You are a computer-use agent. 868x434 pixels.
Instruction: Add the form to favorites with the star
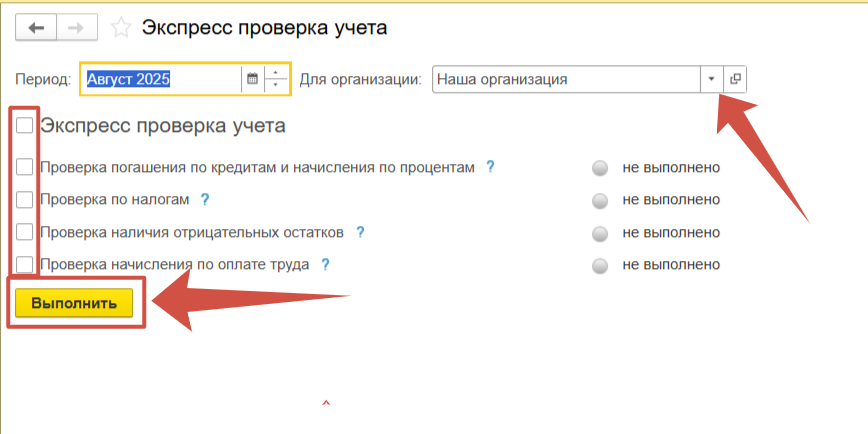pyautogui.click(x=121, y=28)
